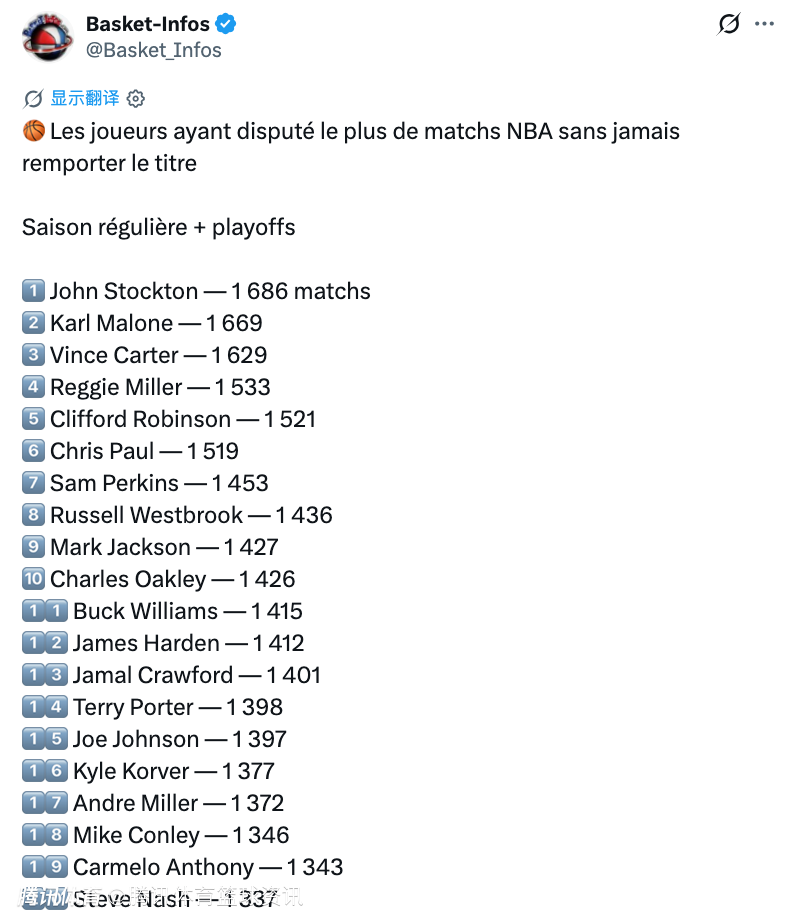Open the Basket-Infos profile avatar

tap(47, 36)
